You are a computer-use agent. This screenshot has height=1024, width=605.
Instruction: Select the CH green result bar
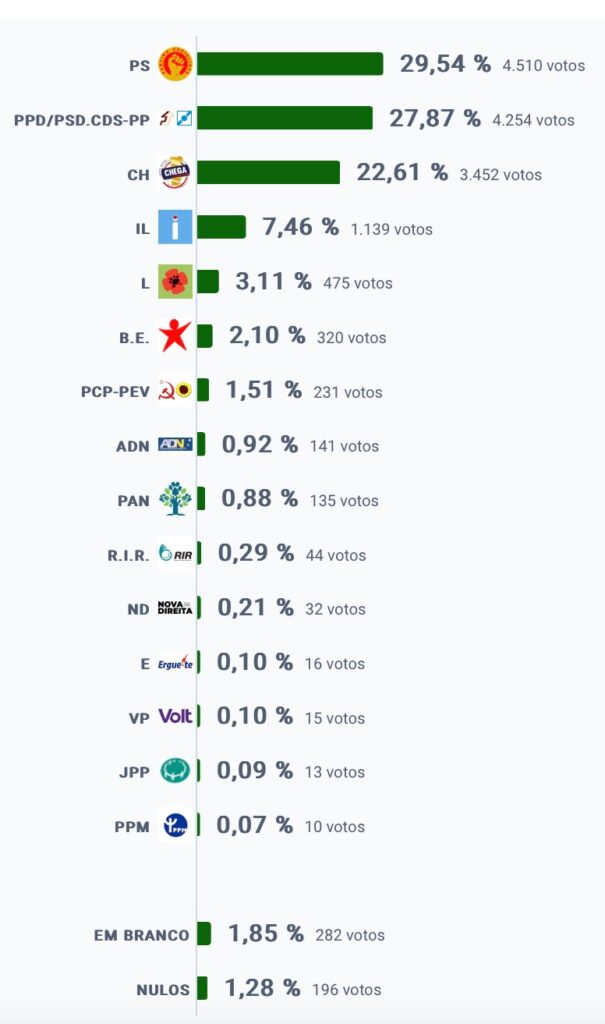click(269, 172)
